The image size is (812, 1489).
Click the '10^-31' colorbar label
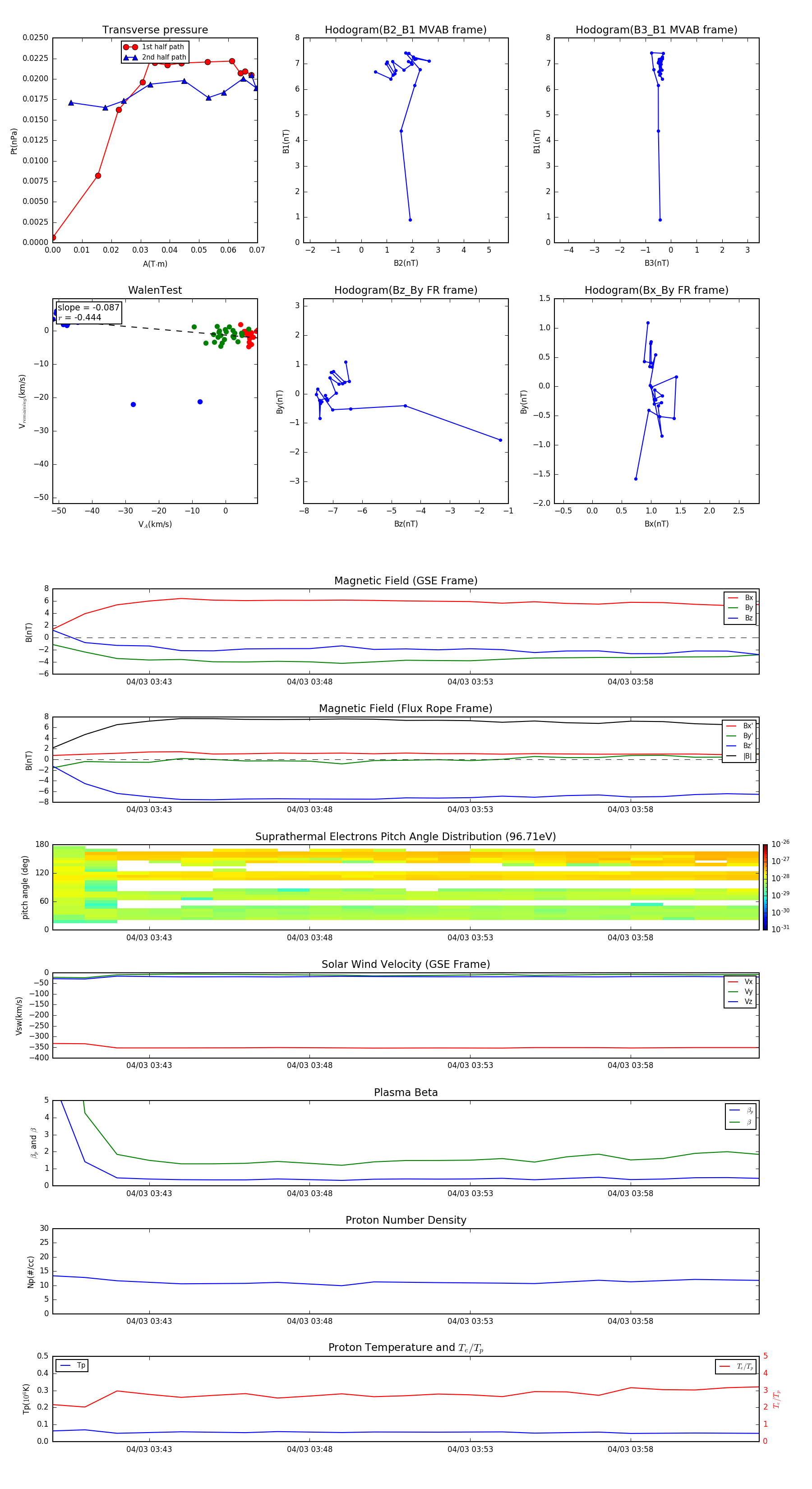click(x=780, y=929)
